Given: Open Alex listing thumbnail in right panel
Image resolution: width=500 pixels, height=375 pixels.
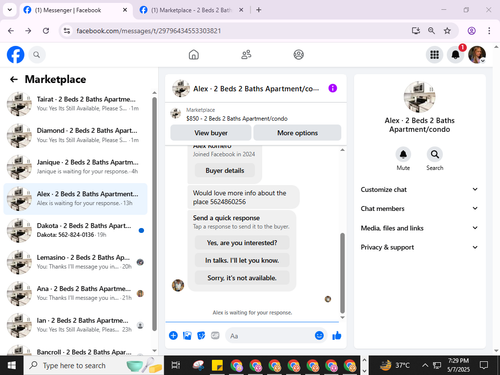Looking at the screenshot, I should (x=419, y=97).
